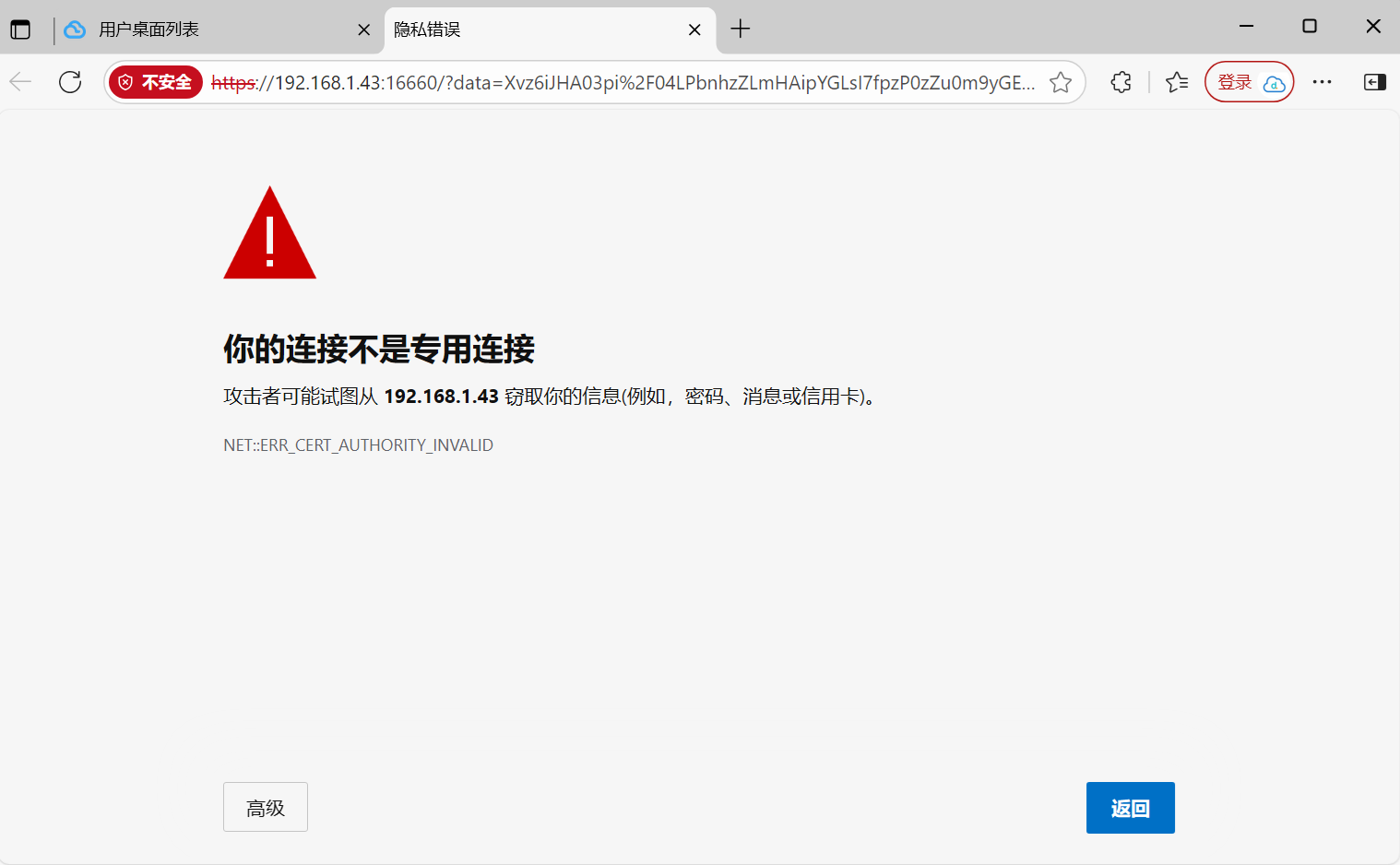Click inside the address bar
Screen dimensions: 1400x865
point(599,81)
